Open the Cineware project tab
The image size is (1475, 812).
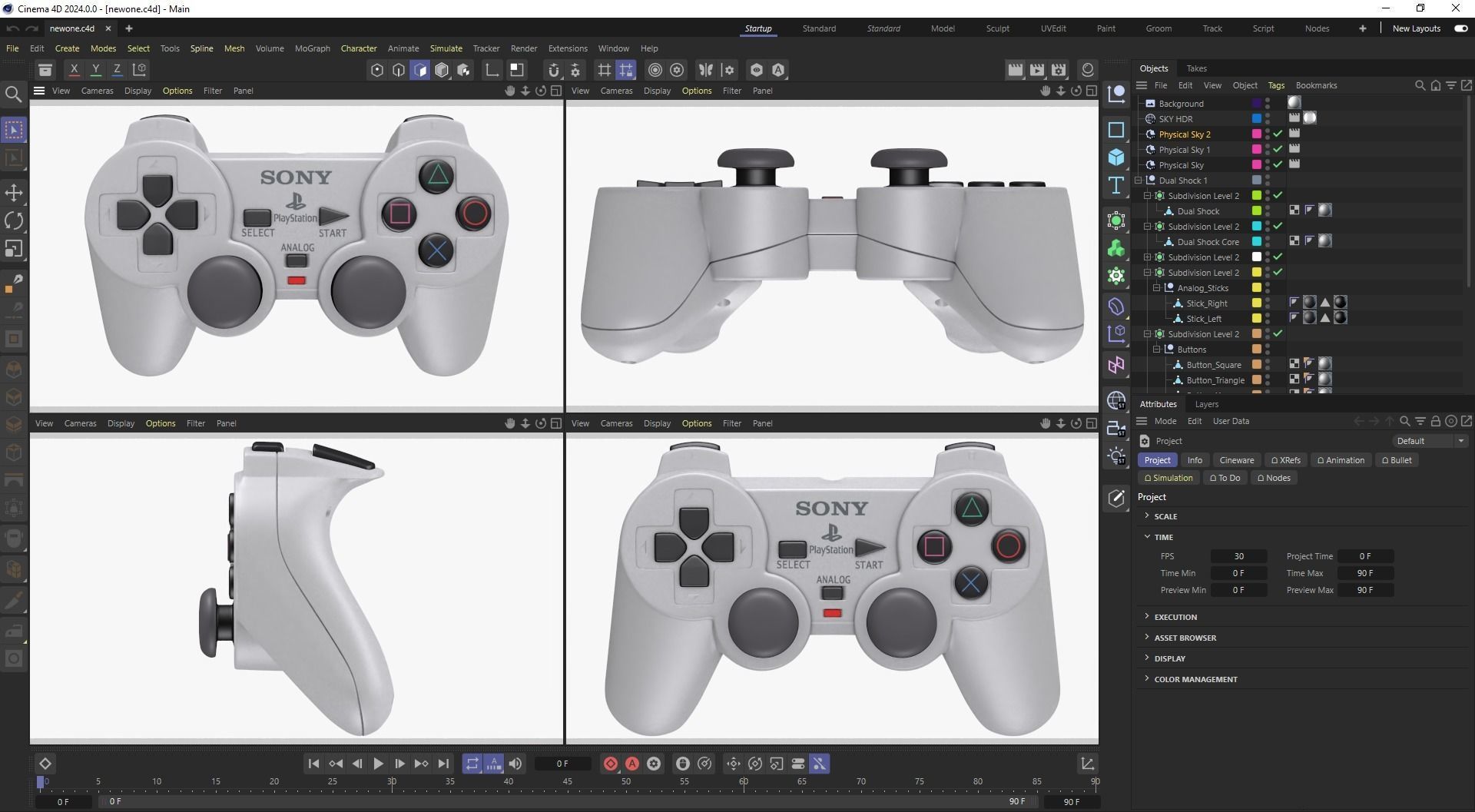pyautogui.click(x=1237, y=460)
